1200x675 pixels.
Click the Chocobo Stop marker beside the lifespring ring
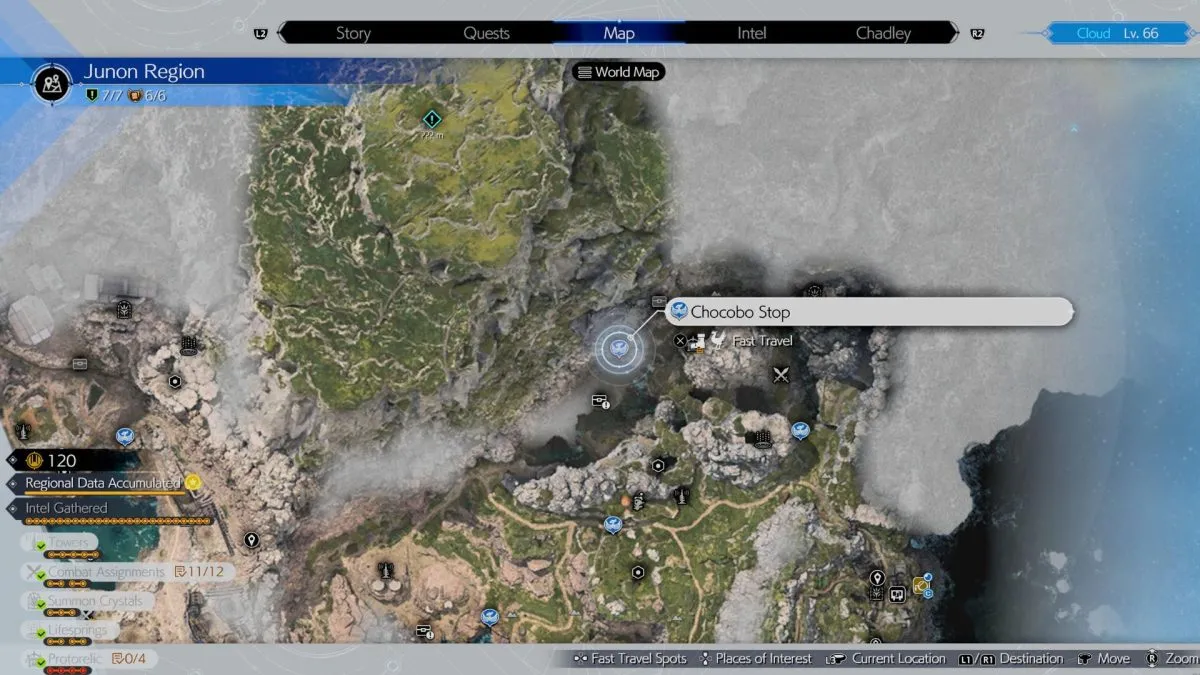799,430
